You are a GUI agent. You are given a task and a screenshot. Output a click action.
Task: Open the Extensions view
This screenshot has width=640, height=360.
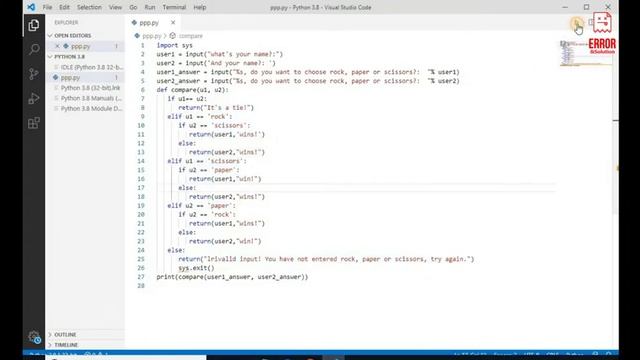34,123
